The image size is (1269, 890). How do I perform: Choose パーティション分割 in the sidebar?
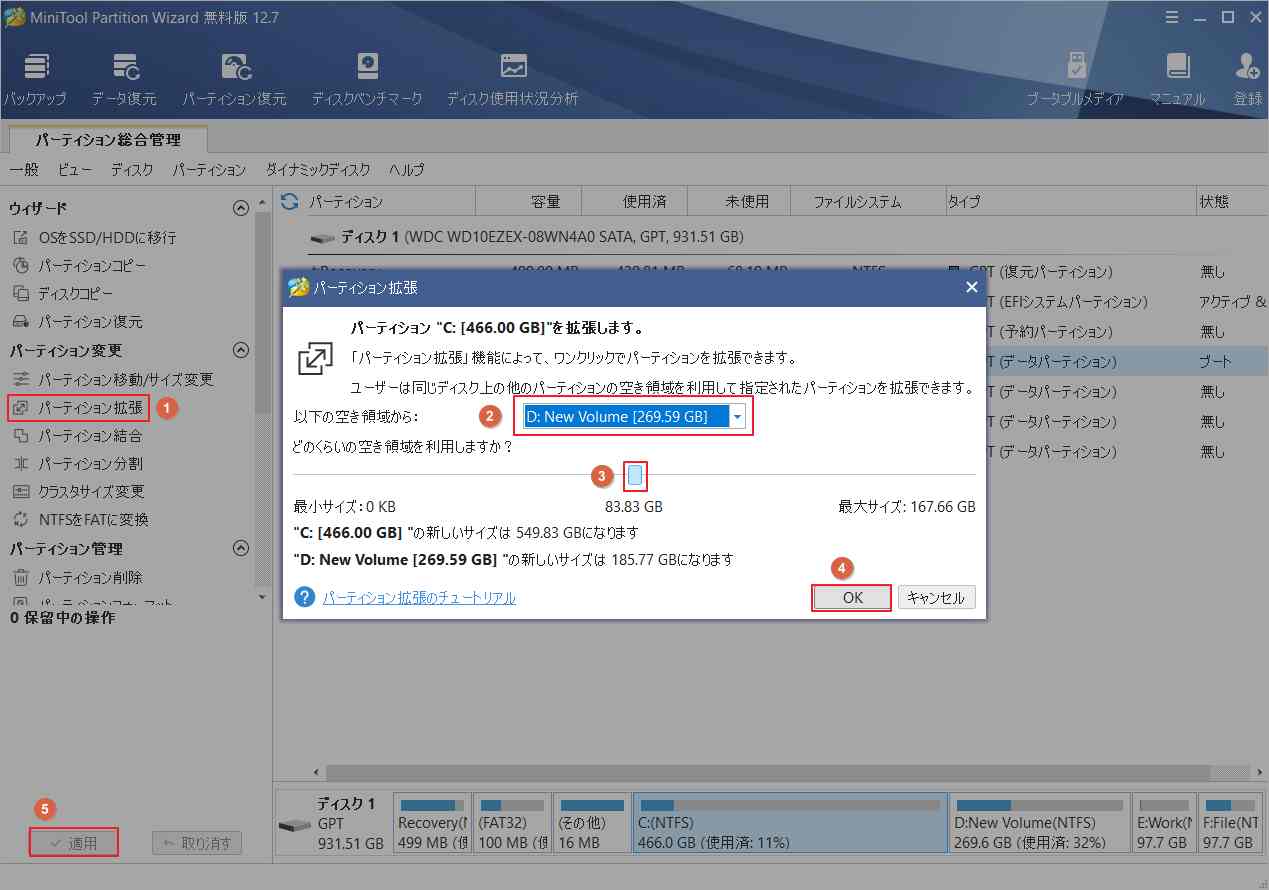tap(77, 464)
